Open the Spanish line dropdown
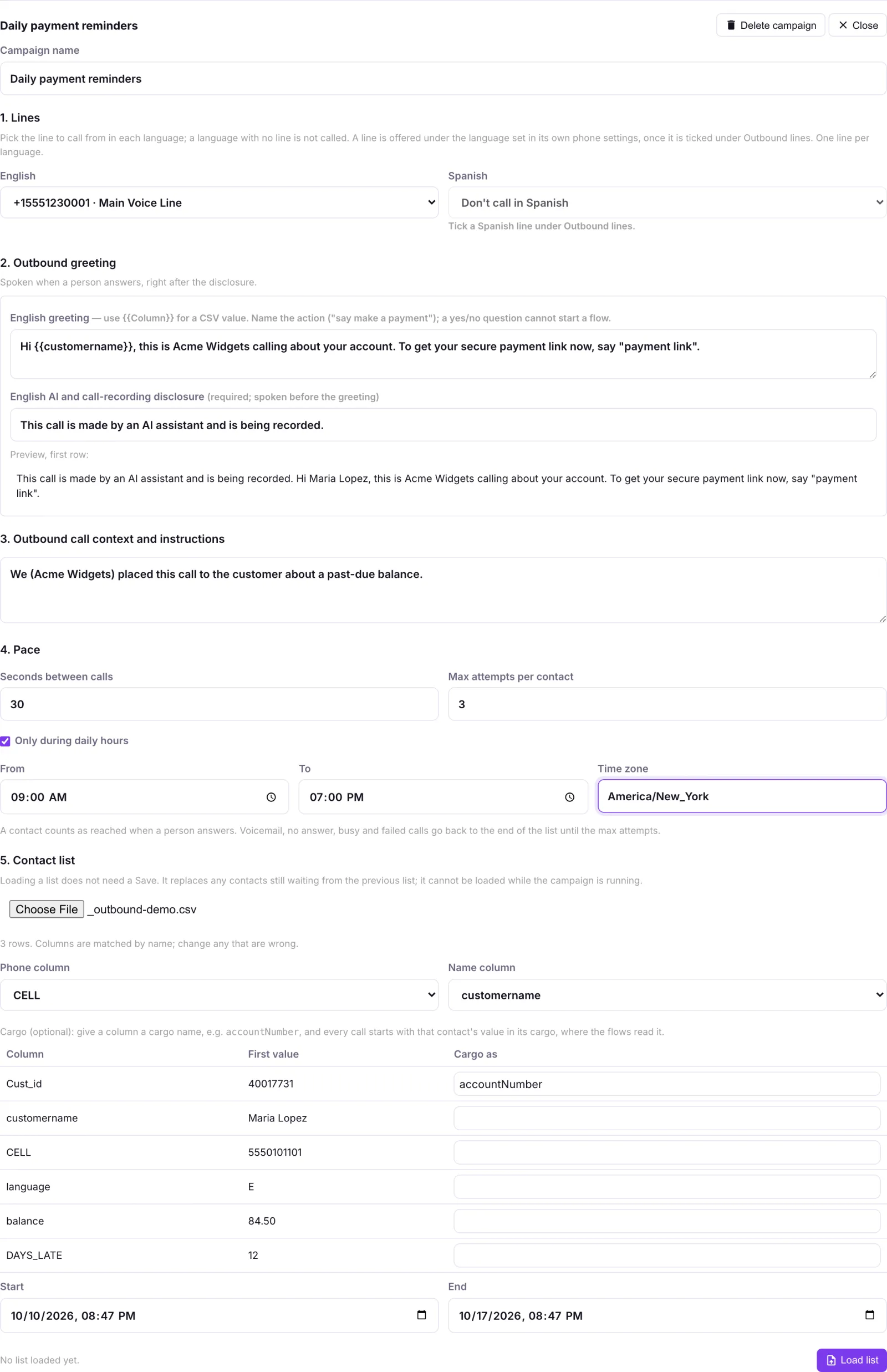This screenshot has width=887, height=1372. click(x=667, y=203)
